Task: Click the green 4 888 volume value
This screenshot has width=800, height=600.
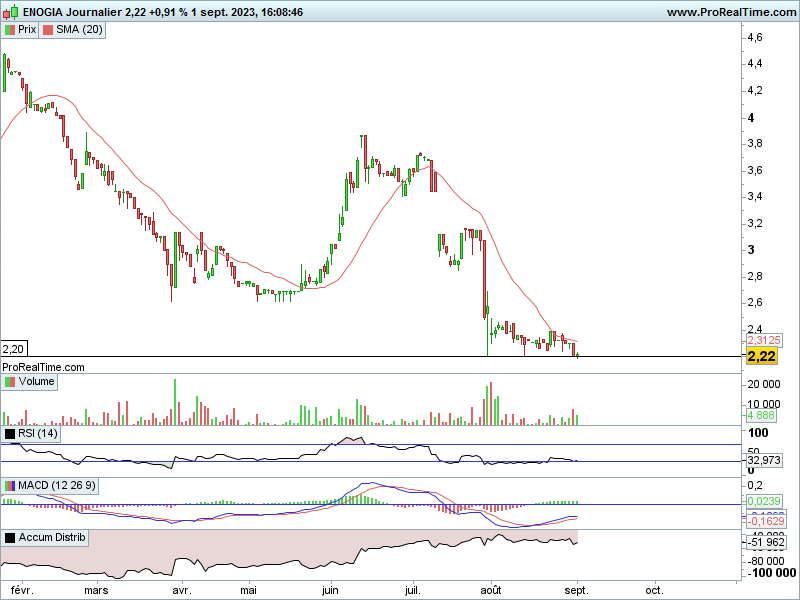Action: click(x=761, y=415)
